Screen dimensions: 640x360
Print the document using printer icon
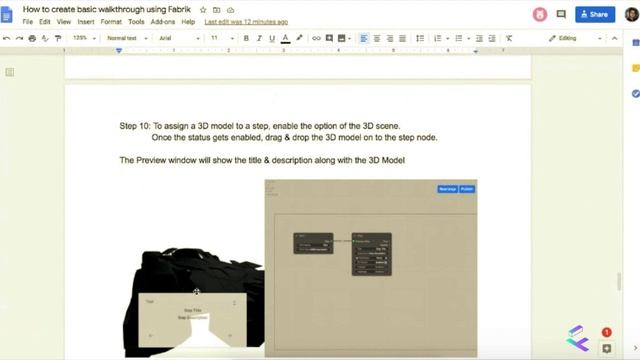[32, 38]
